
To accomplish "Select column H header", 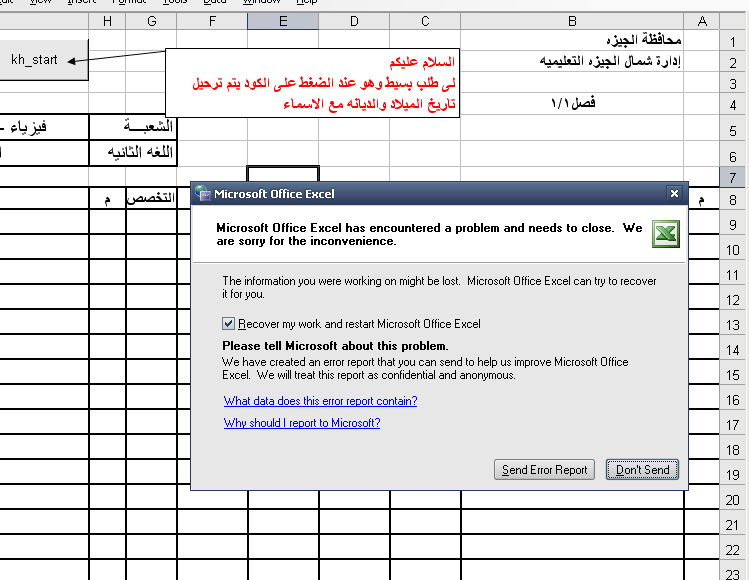I will pos(107,21).
